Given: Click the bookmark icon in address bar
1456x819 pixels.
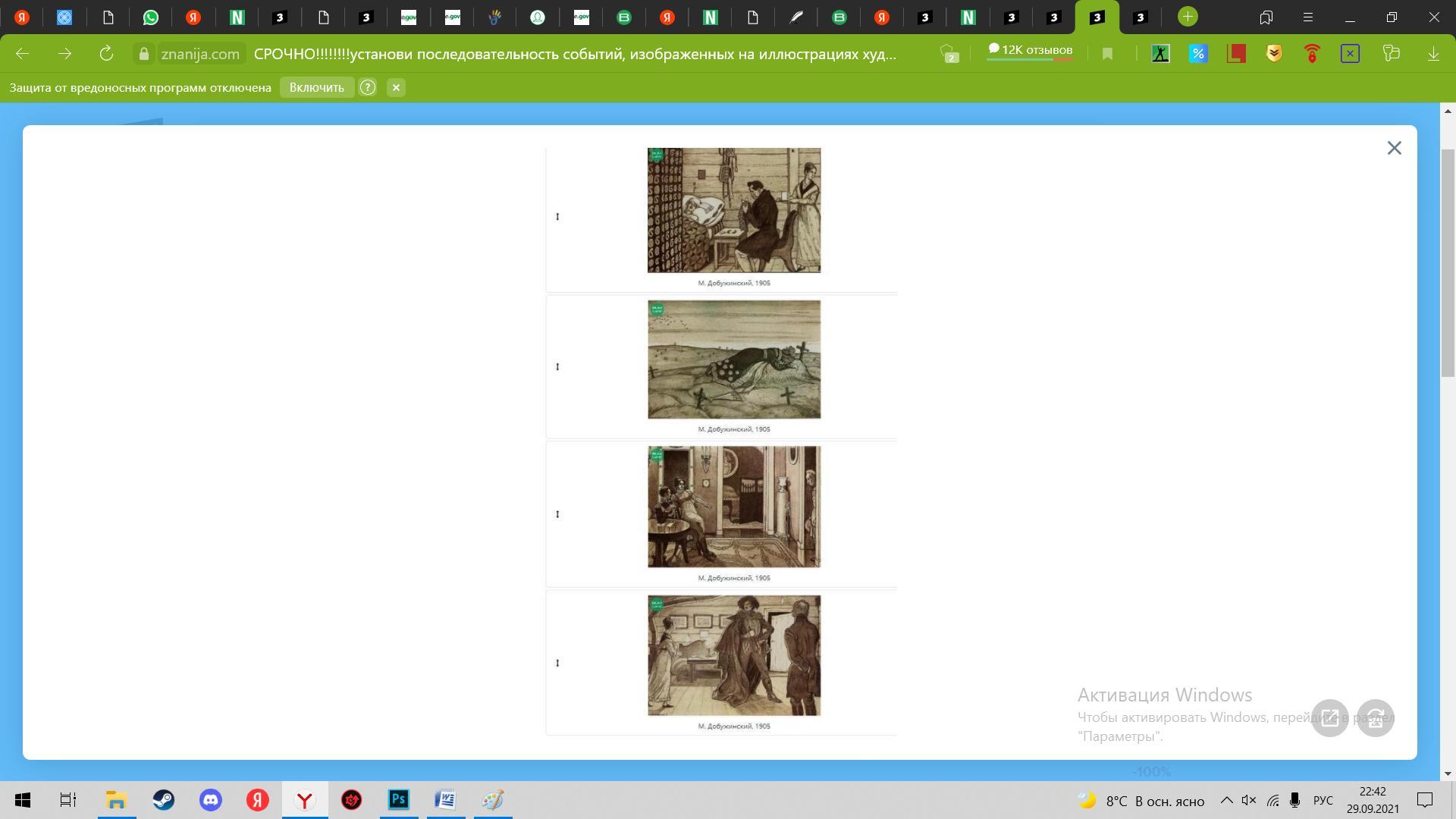Looking at the screenshot, I should click(x=1107, y=54).
